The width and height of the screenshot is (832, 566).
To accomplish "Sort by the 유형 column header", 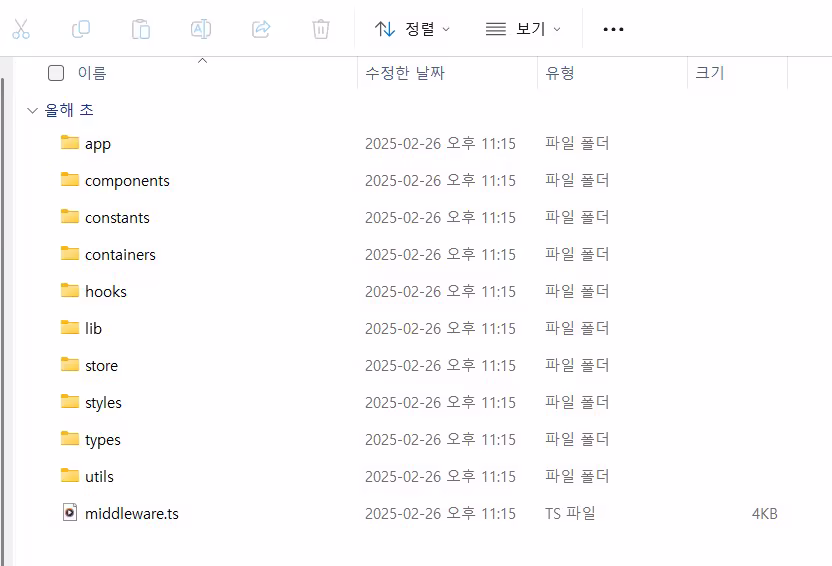I will click(560, 73).
